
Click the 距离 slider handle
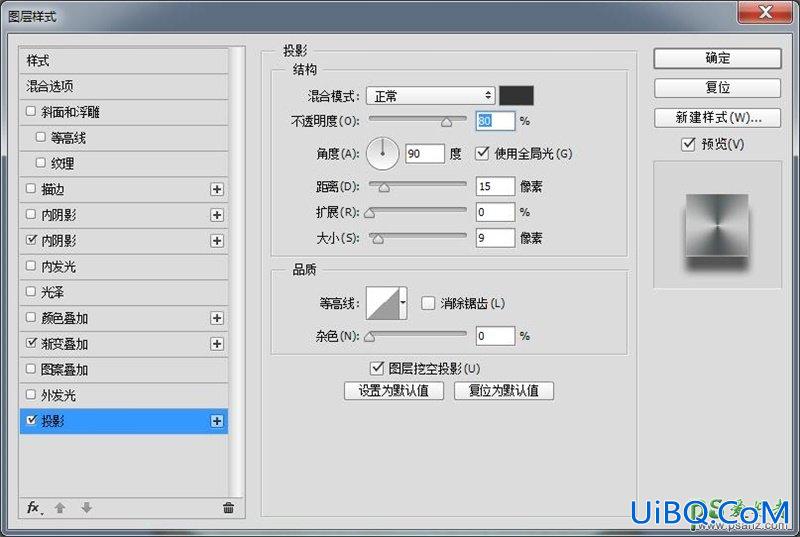tap(384, 187)
